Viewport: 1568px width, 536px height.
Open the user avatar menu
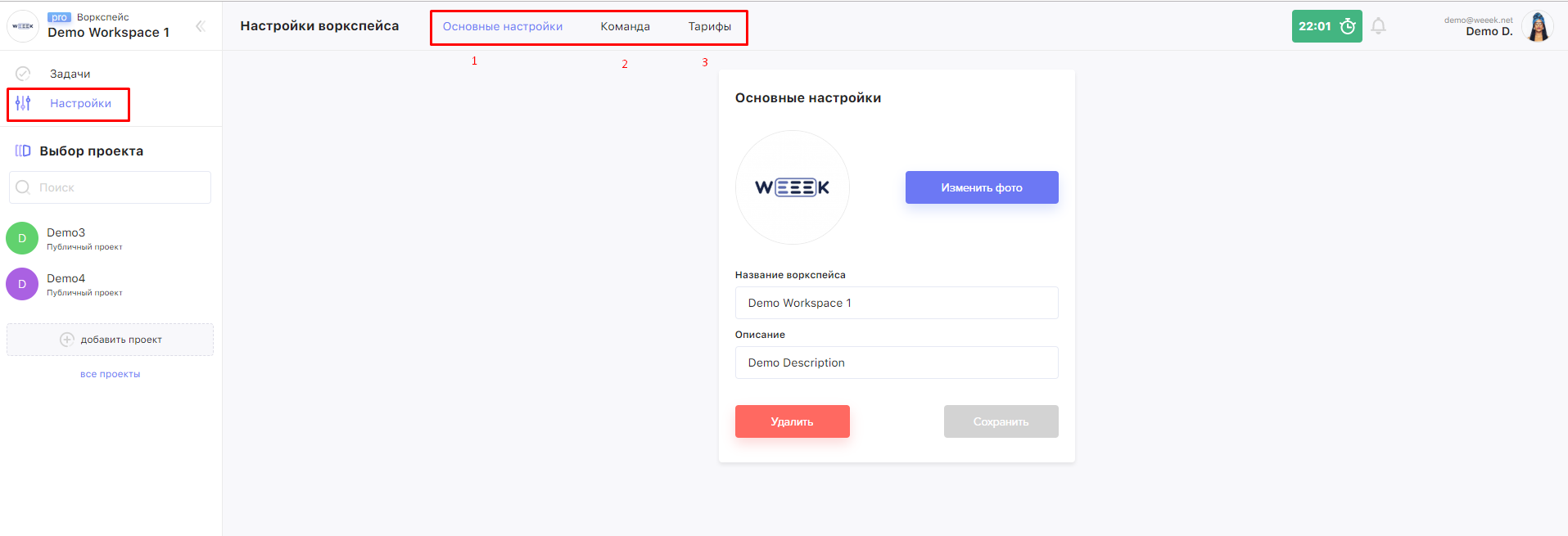click(1538, 26)
